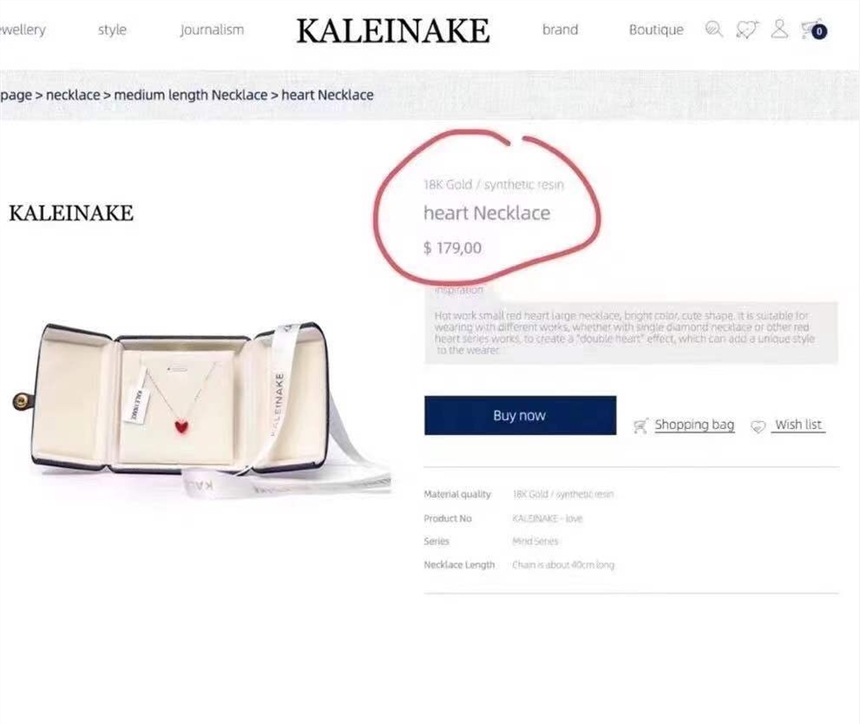Add item to Wish list link
The width and height of the screenshot is (860, 724).
click(798, 425)
